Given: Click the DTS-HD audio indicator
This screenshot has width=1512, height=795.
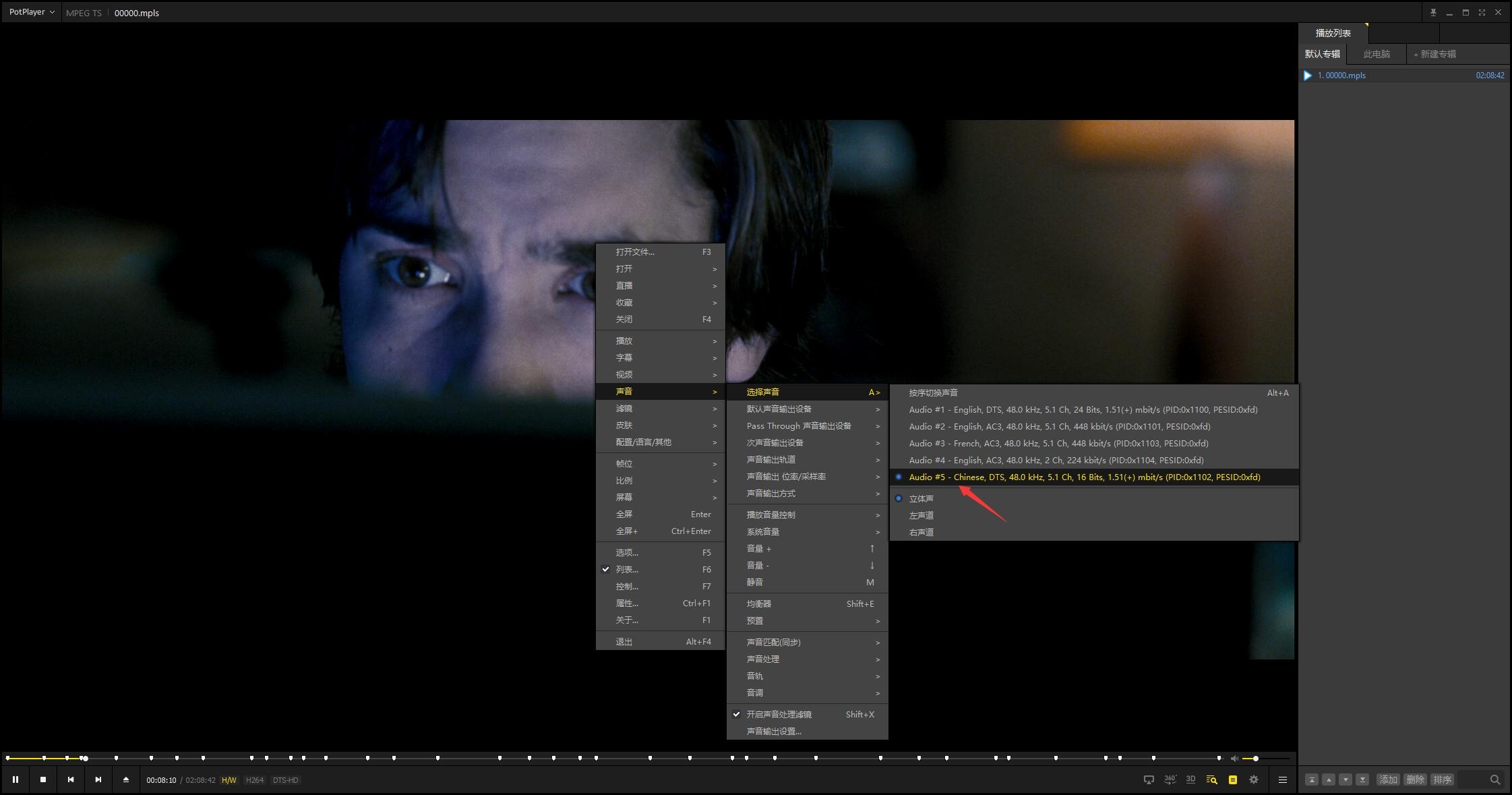Looking at the screenshot, I should pos(285,780).
